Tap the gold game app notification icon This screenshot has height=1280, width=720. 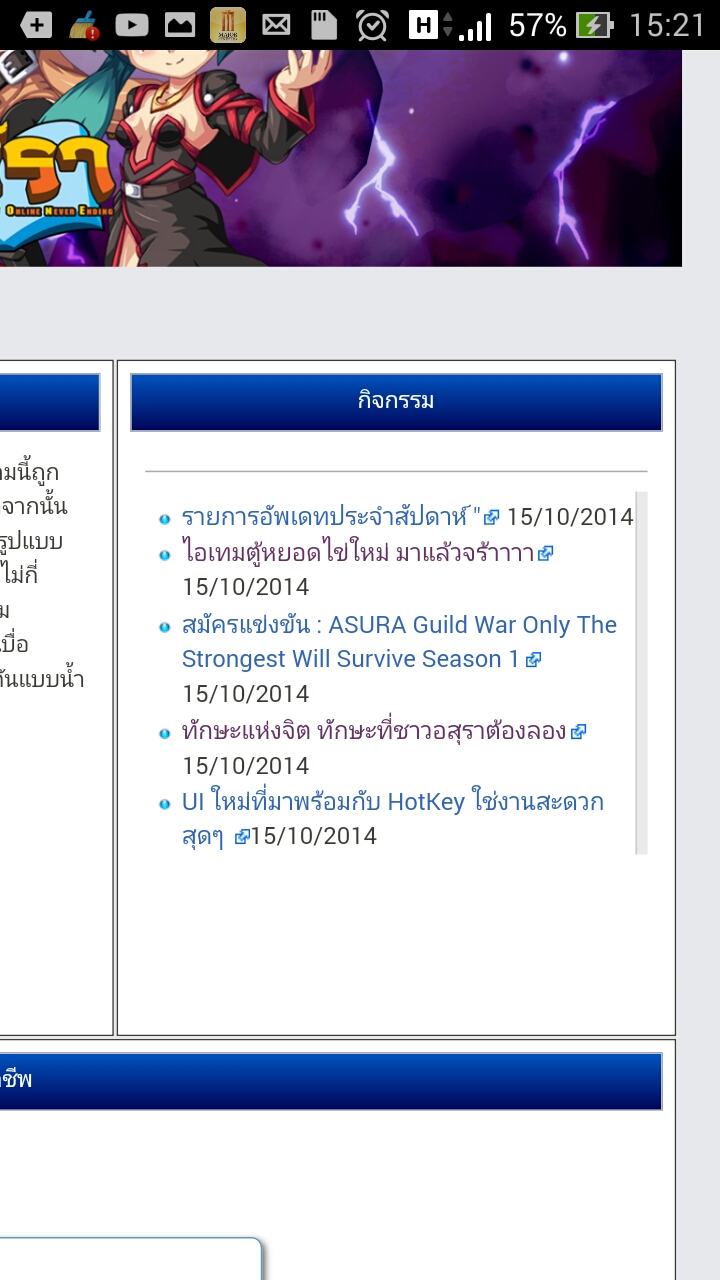tap(228, 25)
